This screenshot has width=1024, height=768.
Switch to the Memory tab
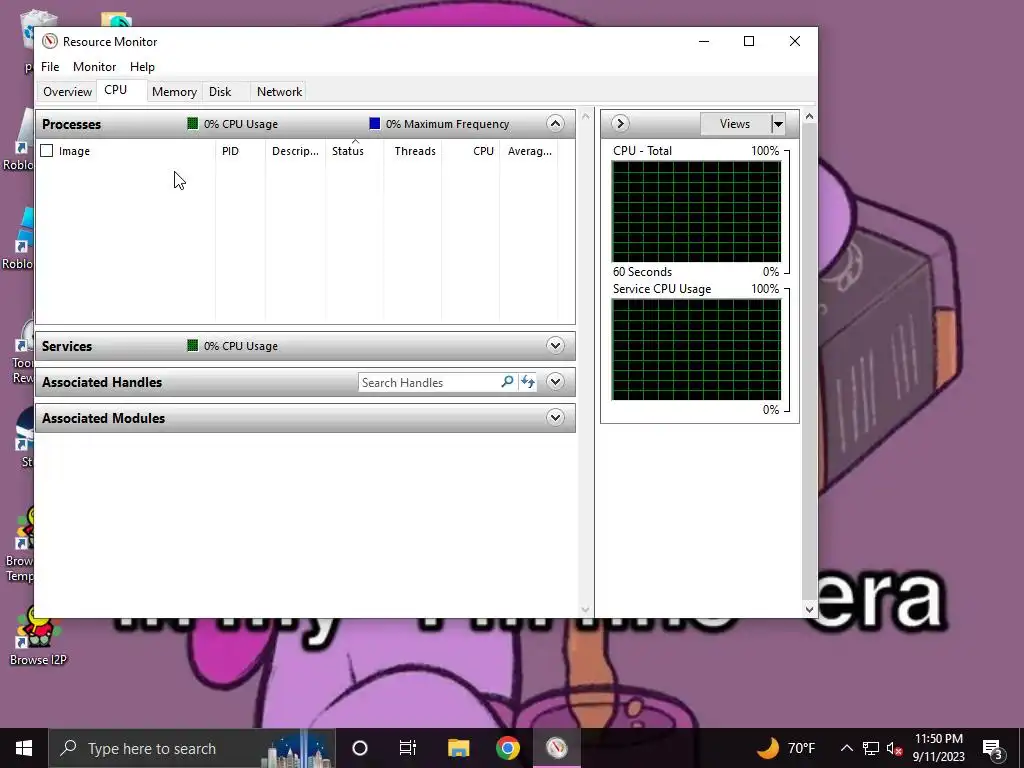tap(174, 91)
